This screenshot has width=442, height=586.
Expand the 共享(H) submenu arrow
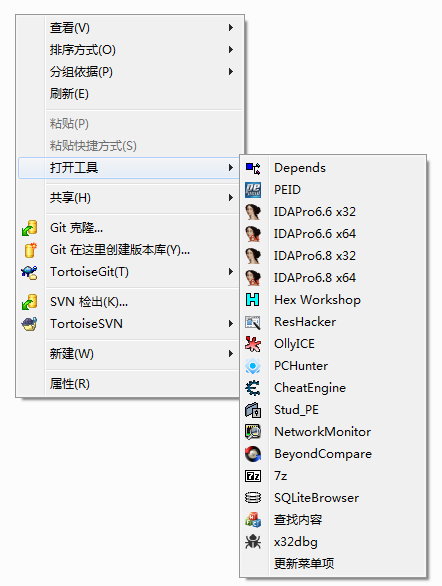(x=231, y=198)
